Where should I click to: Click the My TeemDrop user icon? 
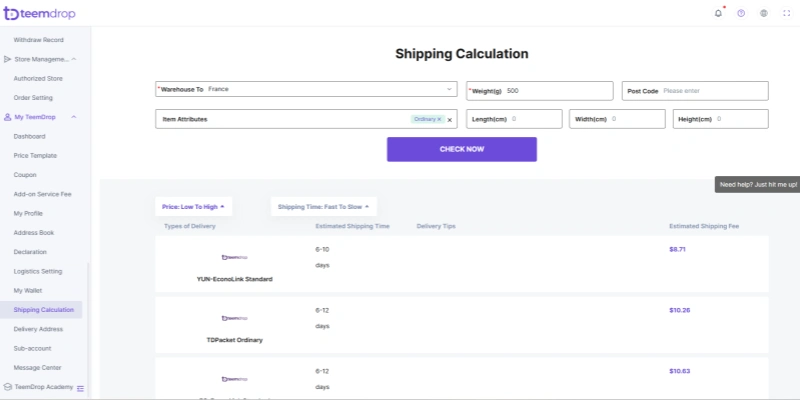click(7, 117)
